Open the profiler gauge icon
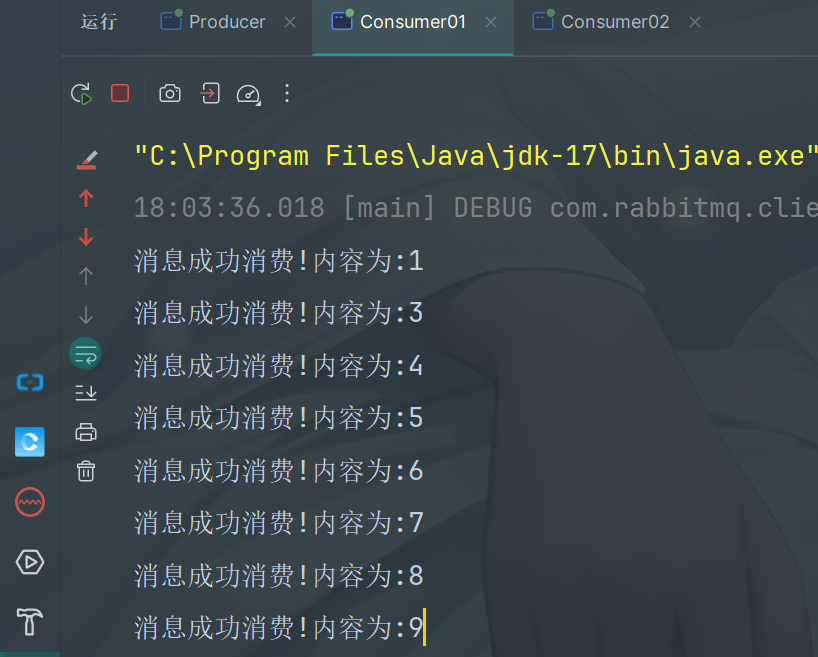 tap(249, 94)
